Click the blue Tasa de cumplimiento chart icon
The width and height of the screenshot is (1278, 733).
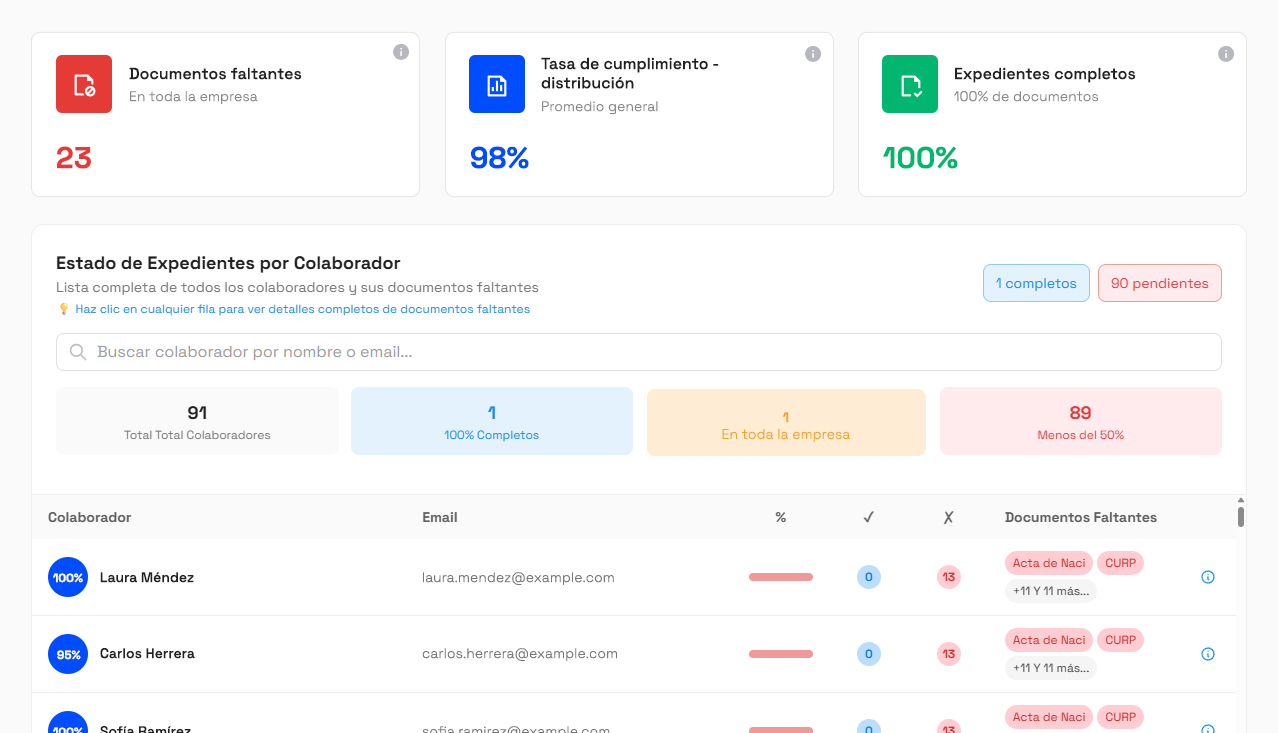[x=497, y=84]
